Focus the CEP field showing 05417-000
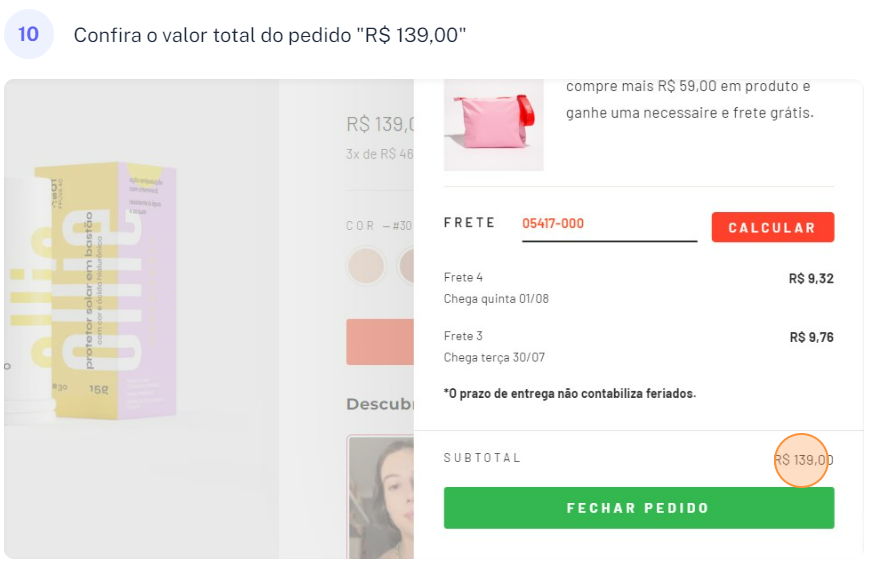The image size is (870, 568). [x=608, y=224]
